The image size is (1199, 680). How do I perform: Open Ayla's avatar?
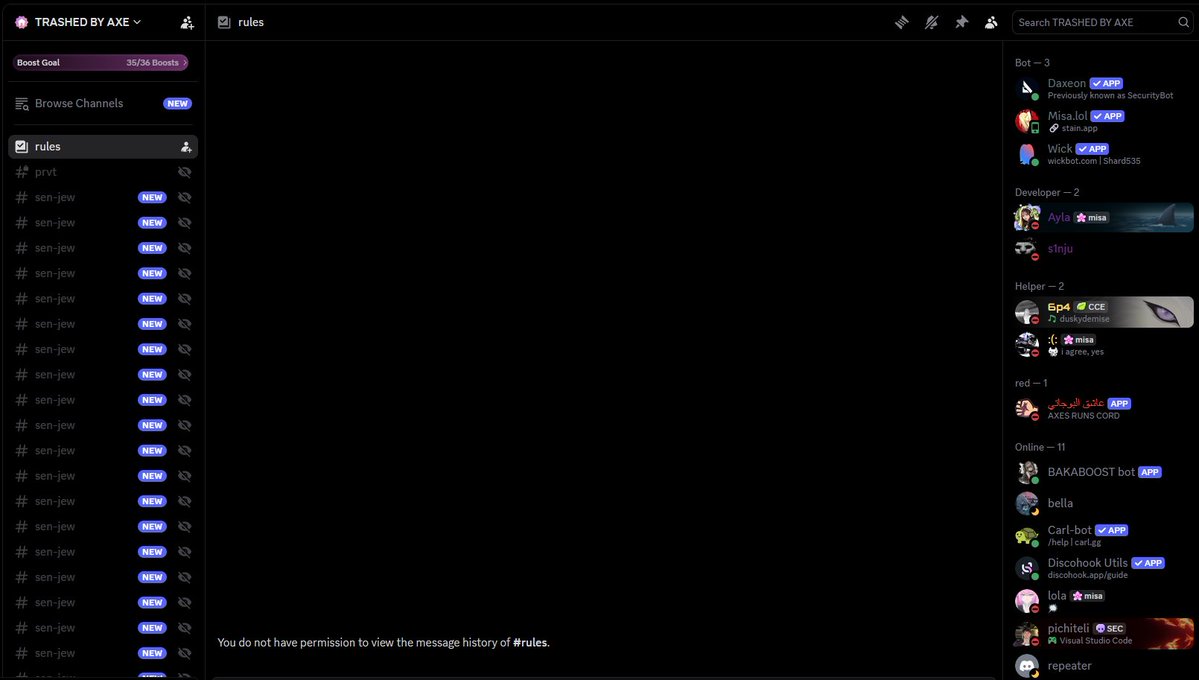point(1027,218)
